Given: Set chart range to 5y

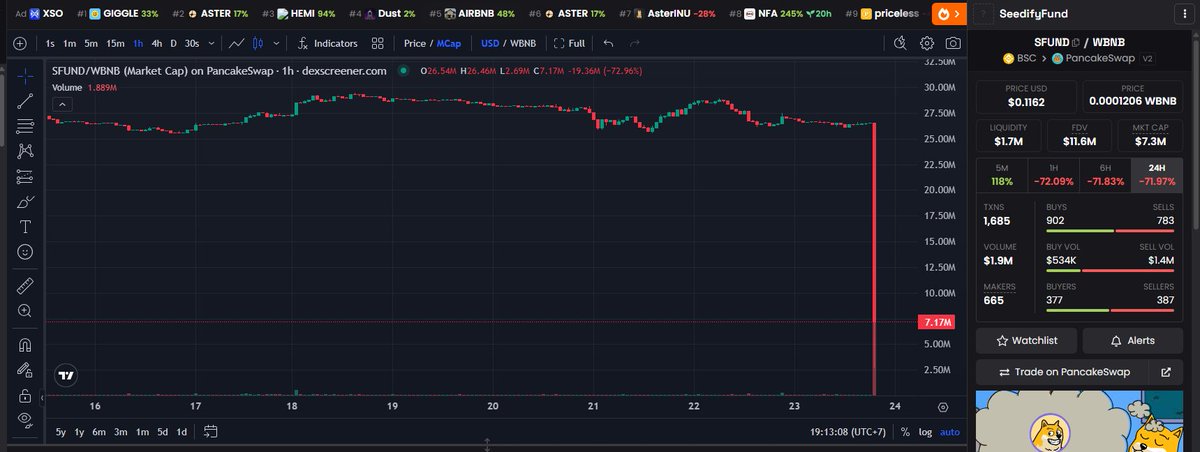Looking at the screenshot, I should coord(60,432).
